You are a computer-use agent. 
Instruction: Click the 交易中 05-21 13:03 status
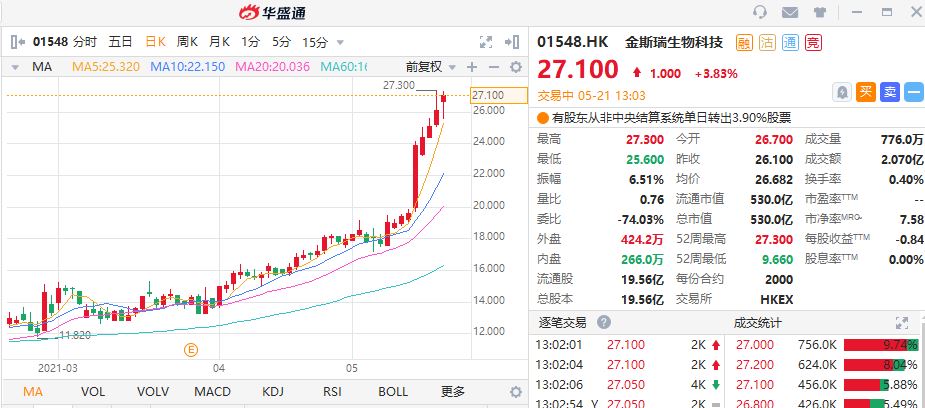click(592, 96)
